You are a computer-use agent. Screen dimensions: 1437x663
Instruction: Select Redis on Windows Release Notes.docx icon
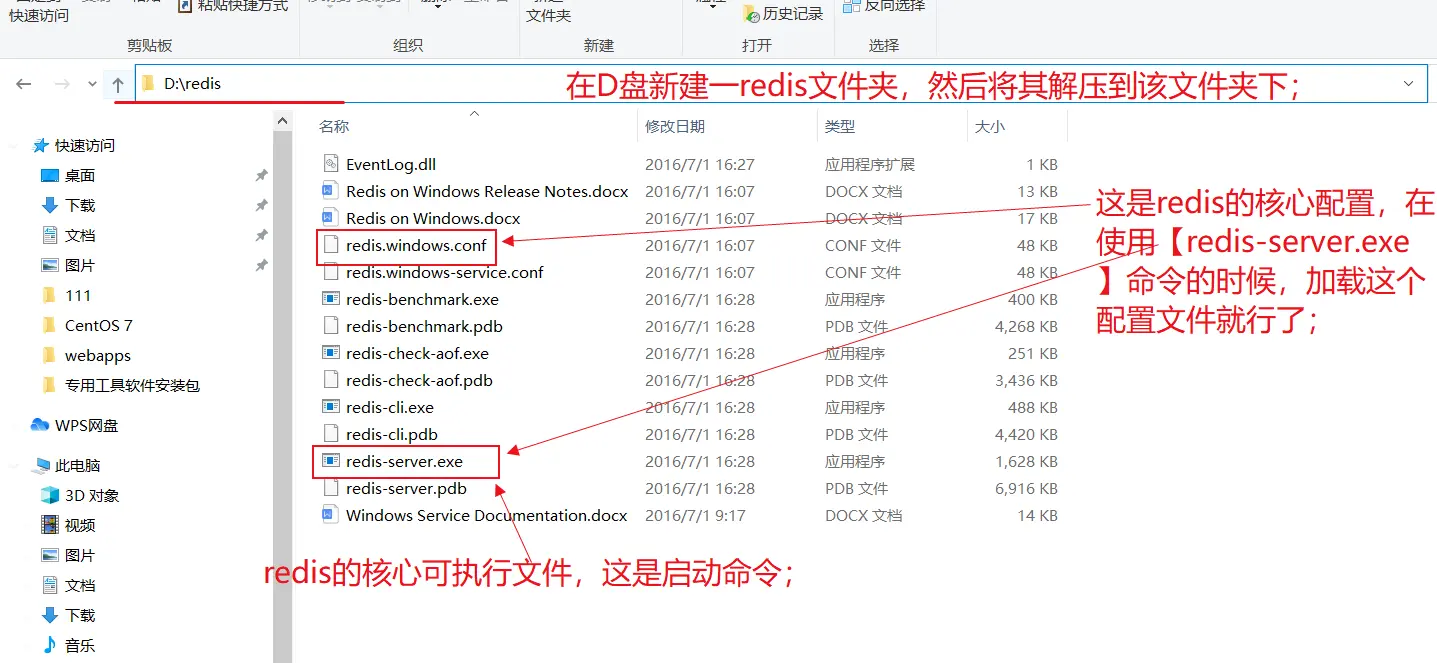tap(331, 191)
